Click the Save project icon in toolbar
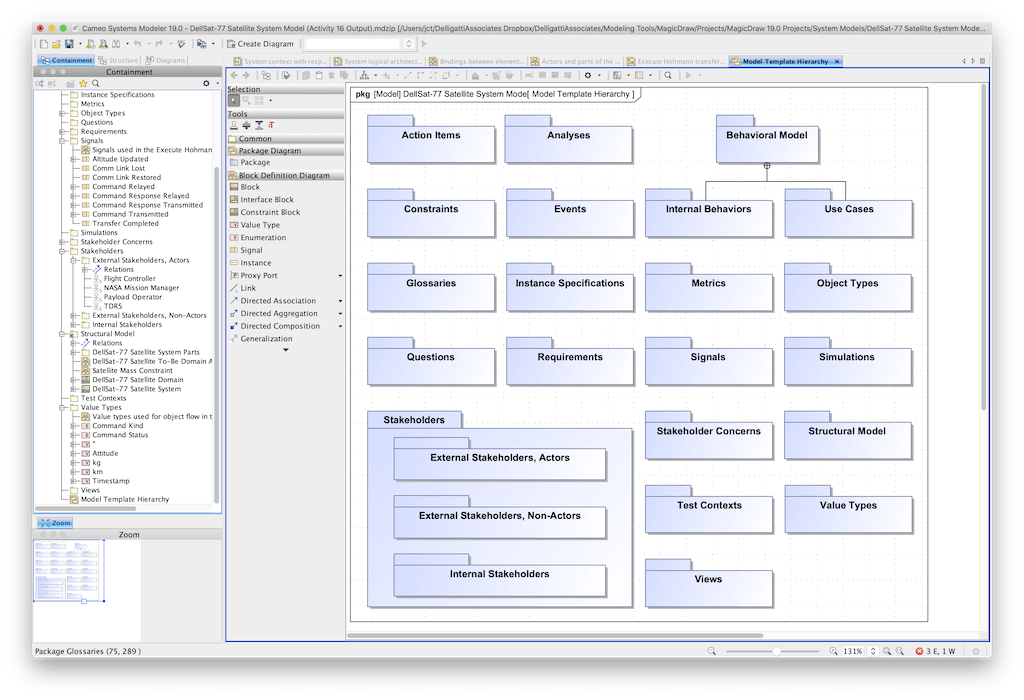 point(68,44)
